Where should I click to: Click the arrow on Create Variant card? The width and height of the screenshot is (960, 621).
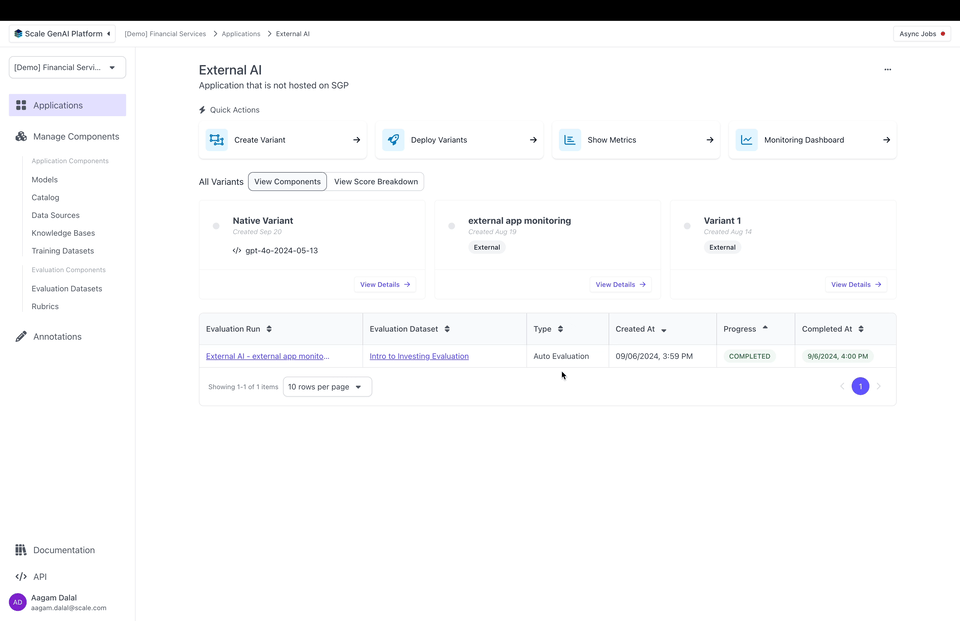pyautogui.click(x=356, y=140)
